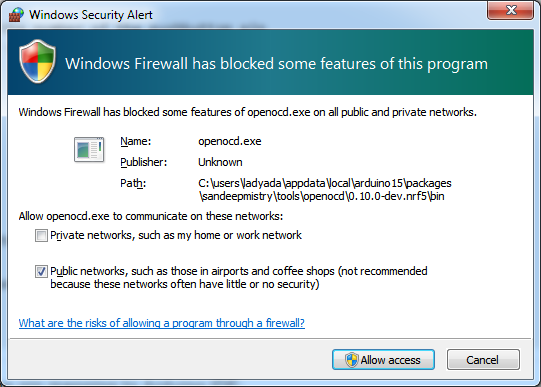Image resolution: width=541 pixels, height=387 pixels.
Task: Click the generic program icon beside Name
Action: (x=89, y=149)
